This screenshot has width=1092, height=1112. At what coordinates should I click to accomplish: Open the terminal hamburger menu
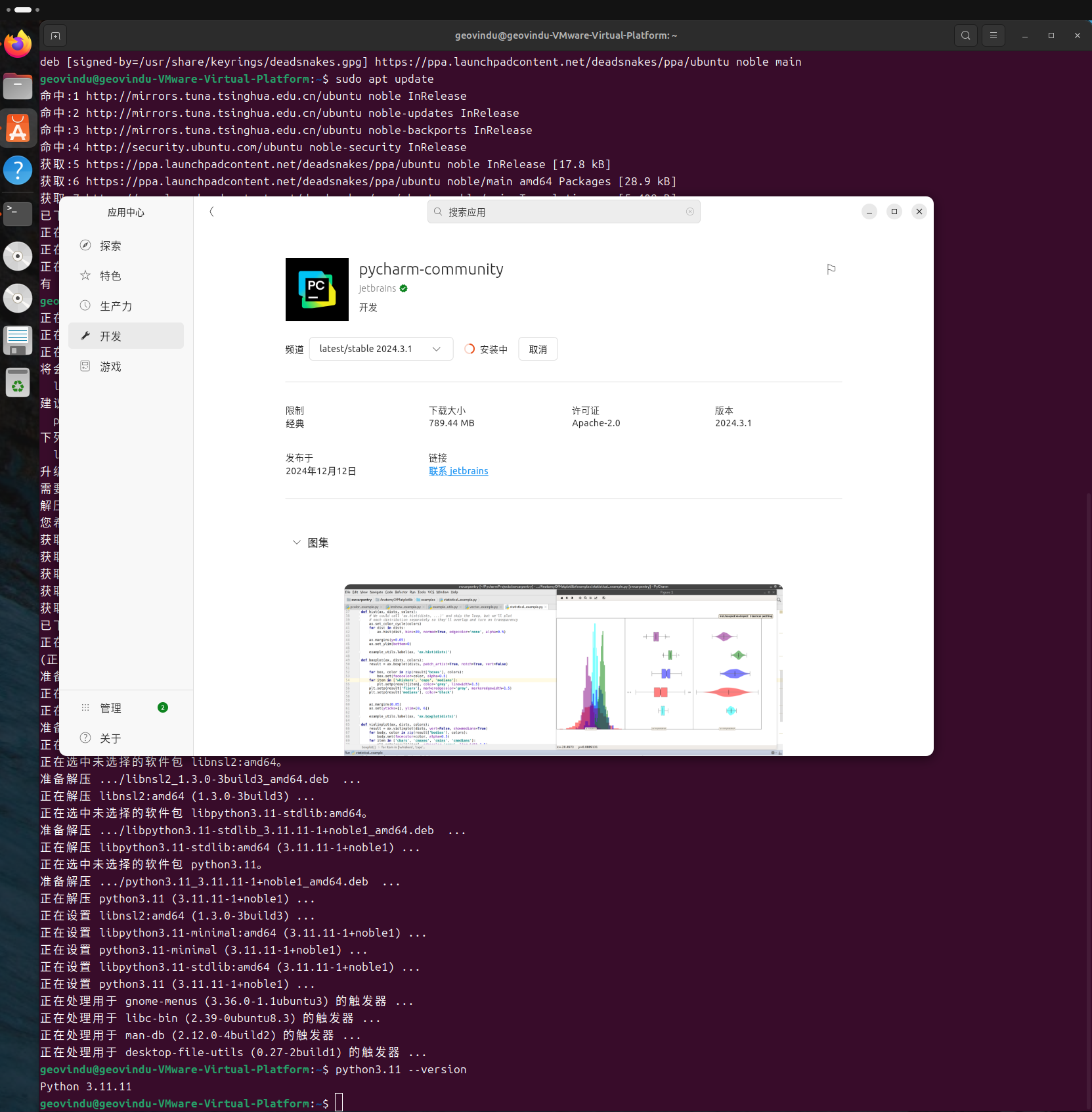coord(993,35)
